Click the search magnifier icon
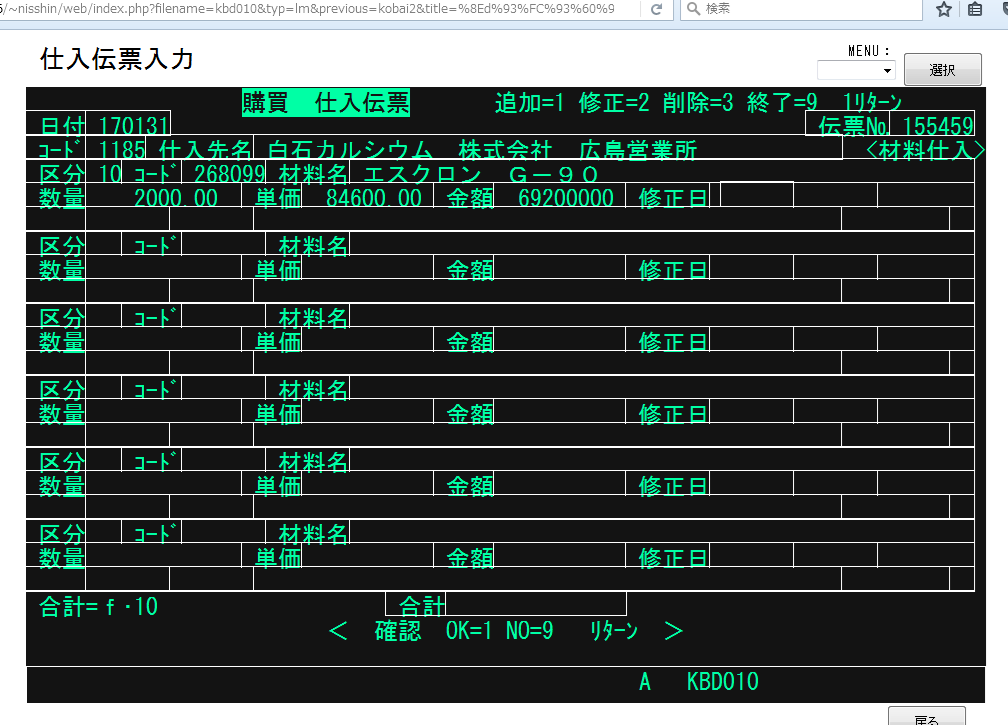 pyautogui.click(x=693, y=9)
